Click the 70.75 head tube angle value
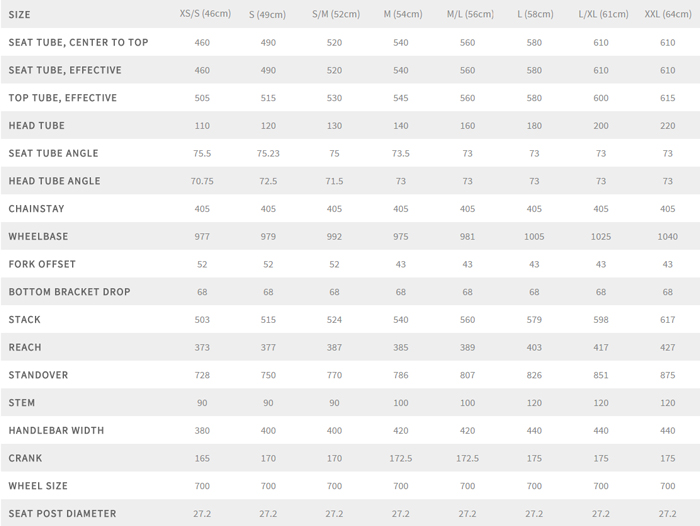Image resolution: width=700 pixels, height=526 pixels. 201,181
